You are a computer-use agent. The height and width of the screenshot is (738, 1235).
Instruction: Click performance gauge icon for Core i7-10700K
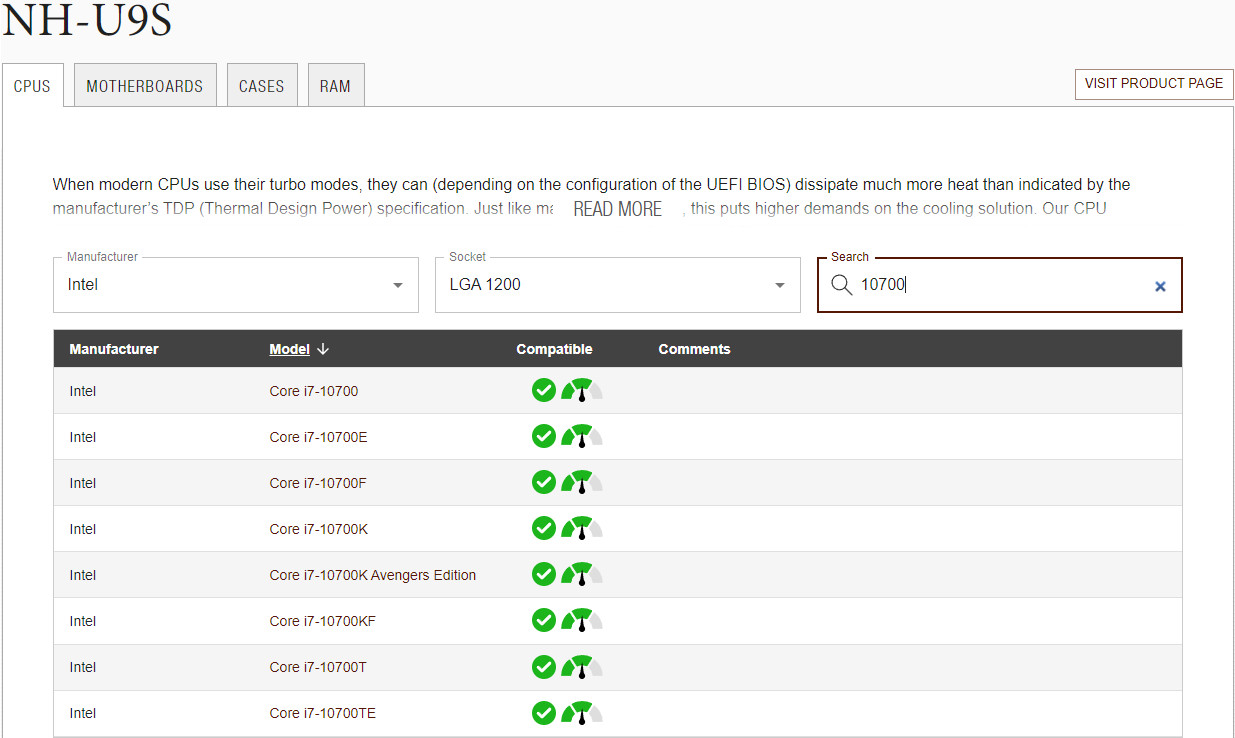(x=581, y=528)
